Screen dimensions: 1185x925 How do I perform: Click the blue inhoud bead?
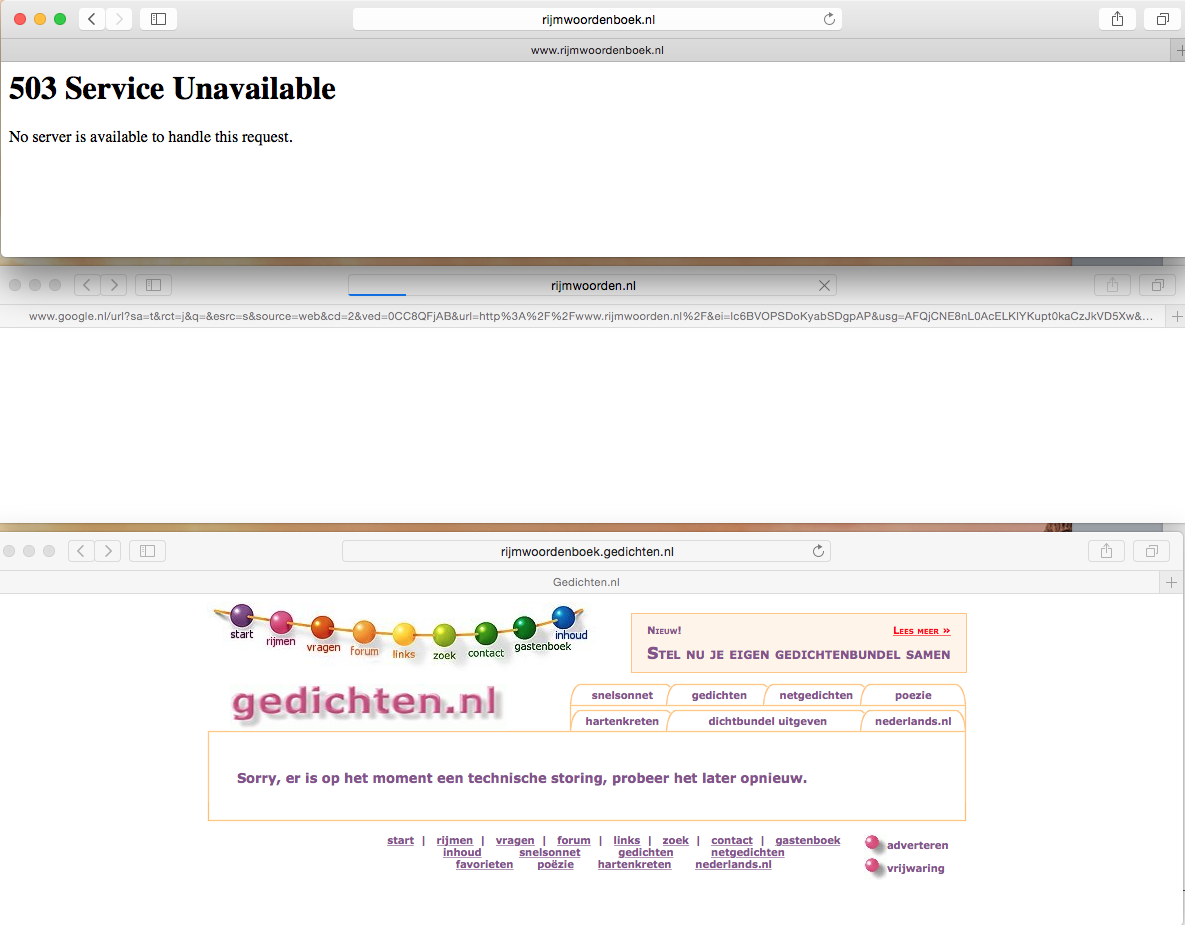tap(564, 617)
